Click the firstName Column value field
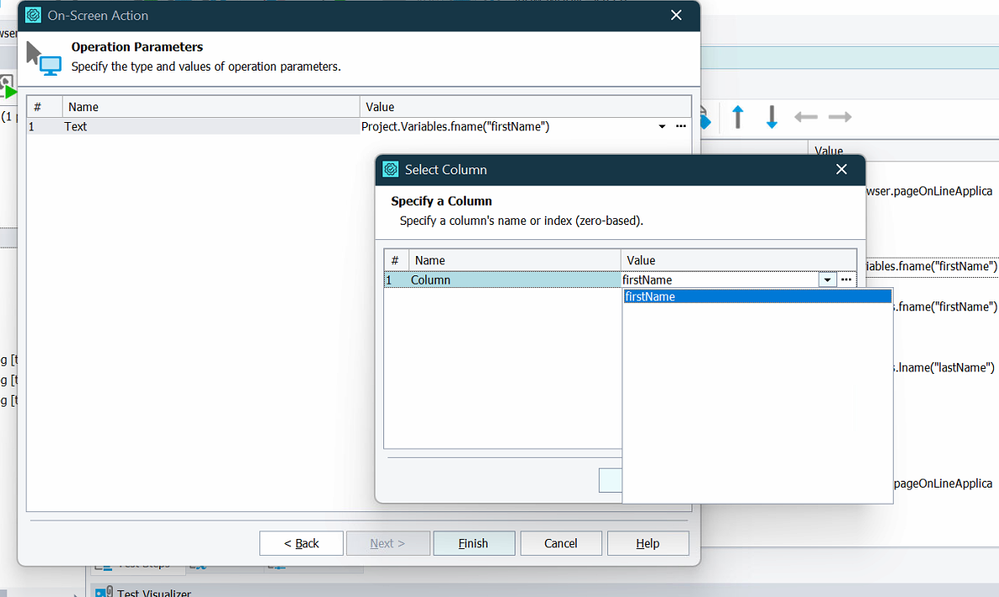This screenshot has width=999, height=597. 718,280
